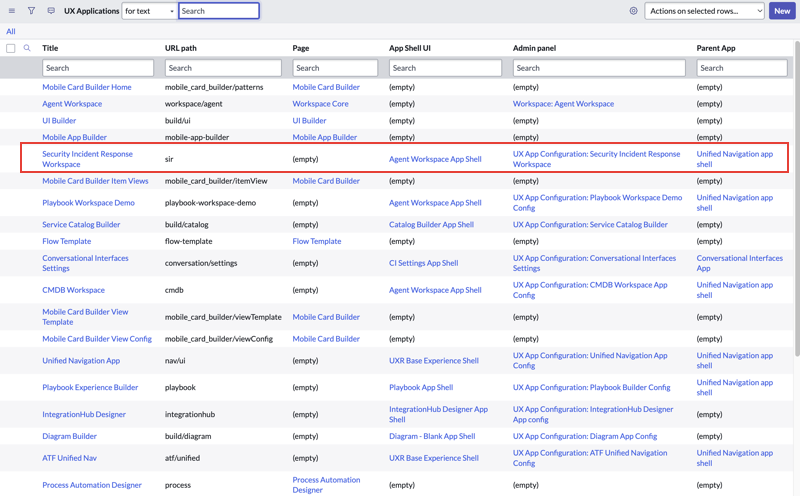Image resolution: width=800 pixels, height=496 pixels.
Task: Open 'Conversational Interfaces Settings' title link
Action: 85,263
